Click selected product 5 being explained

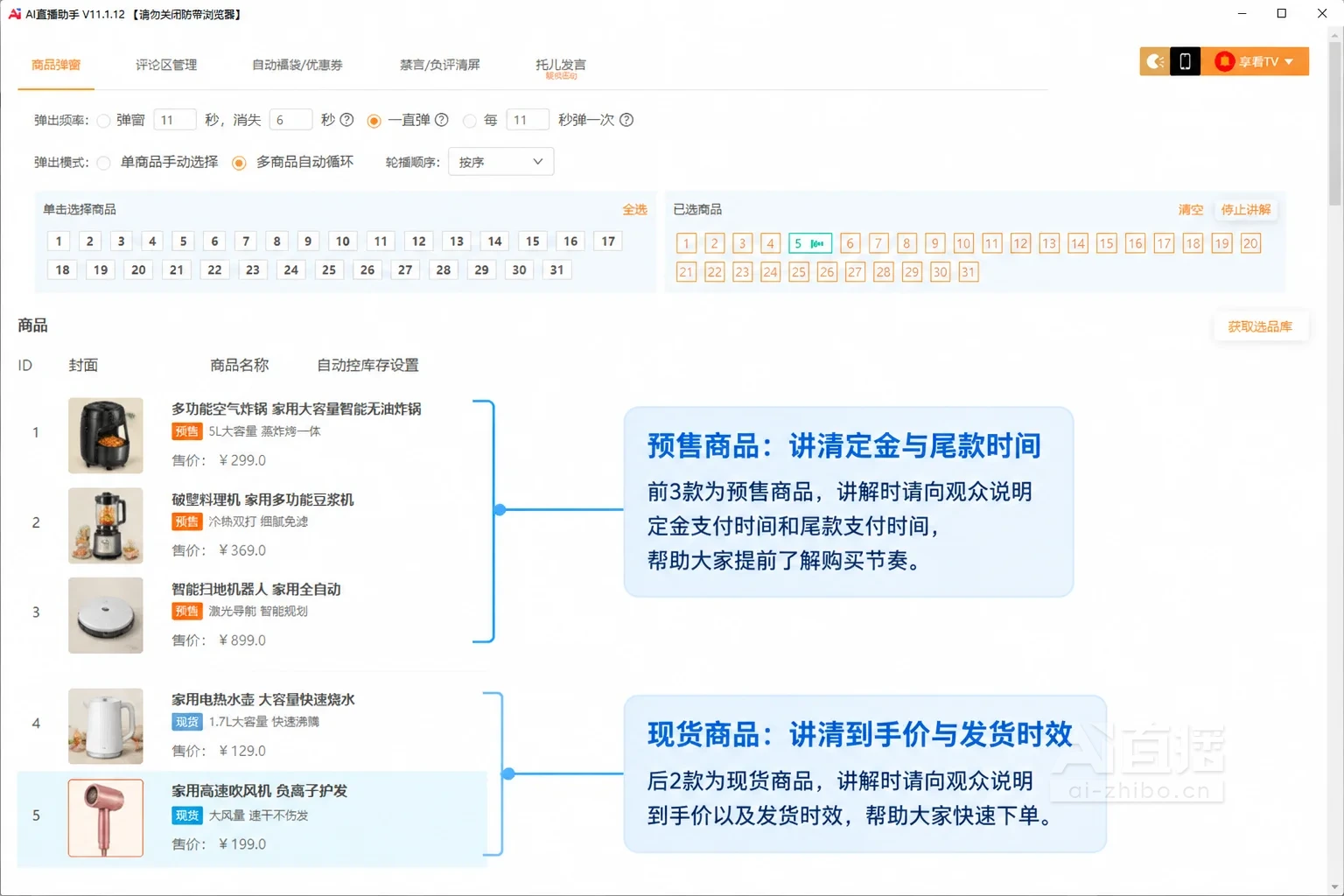tap(810, 243)
